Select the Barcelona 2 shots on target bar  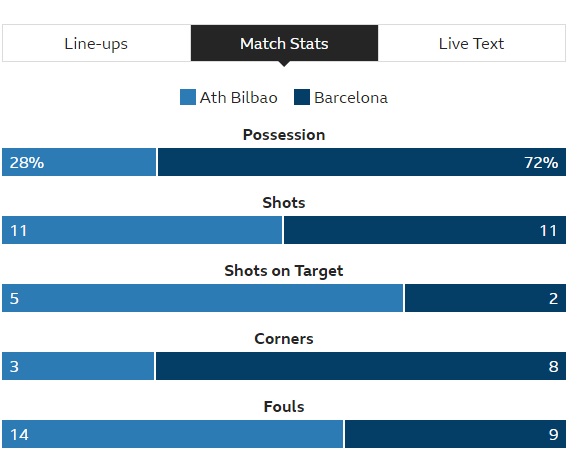485,298
